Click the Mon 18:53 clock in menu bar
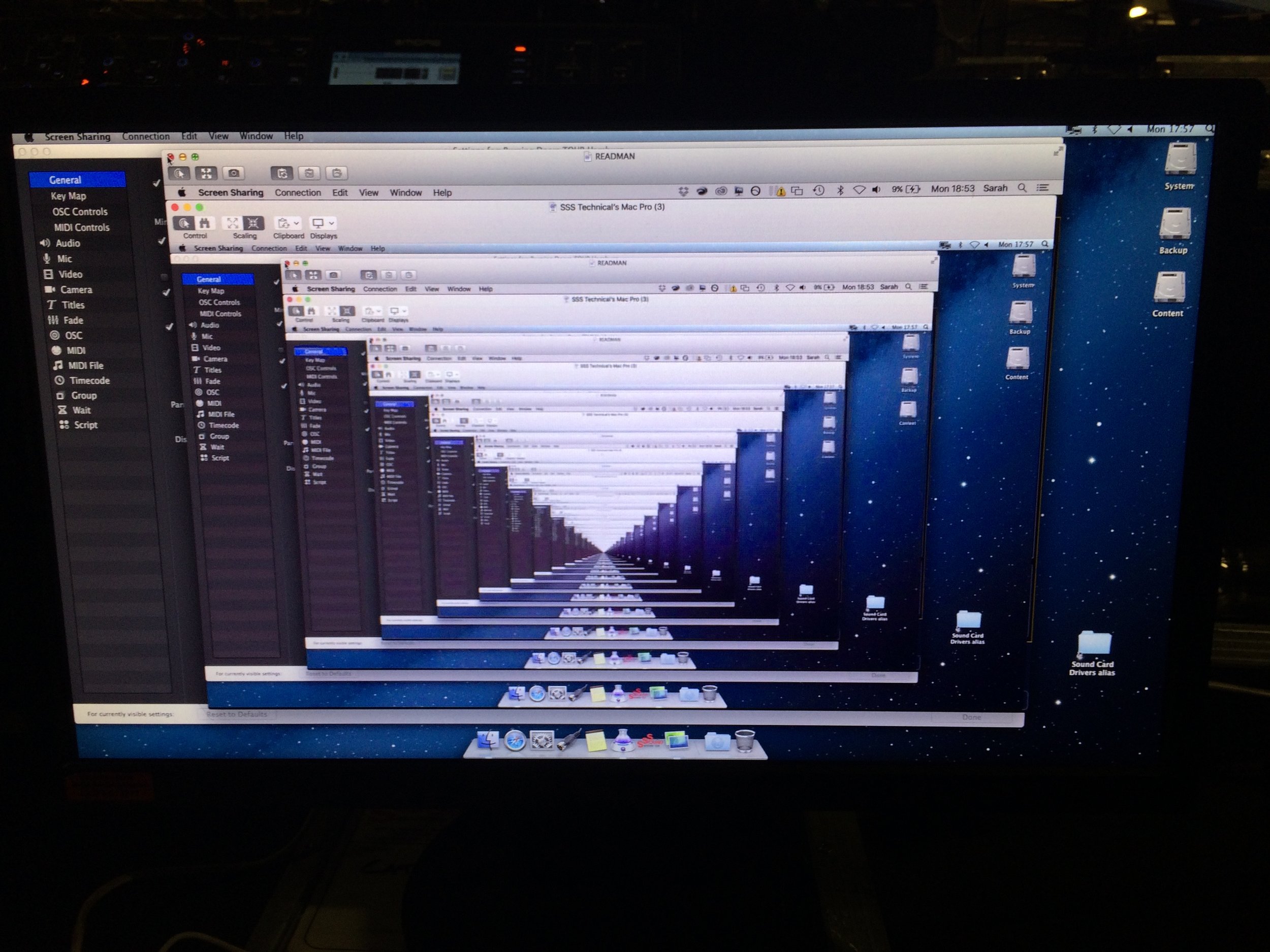1270x952 pixels. [x=952, y=189]
